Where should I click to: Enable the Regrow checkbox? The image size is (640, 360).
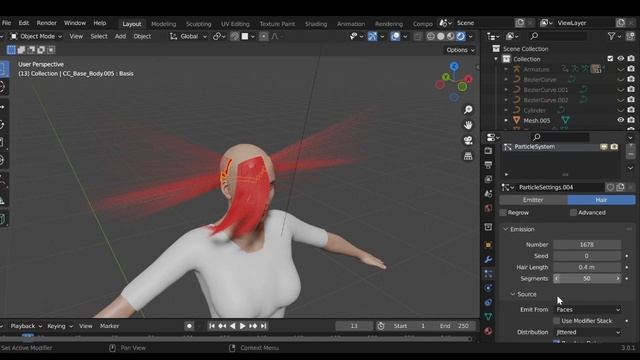pos(503,213)
